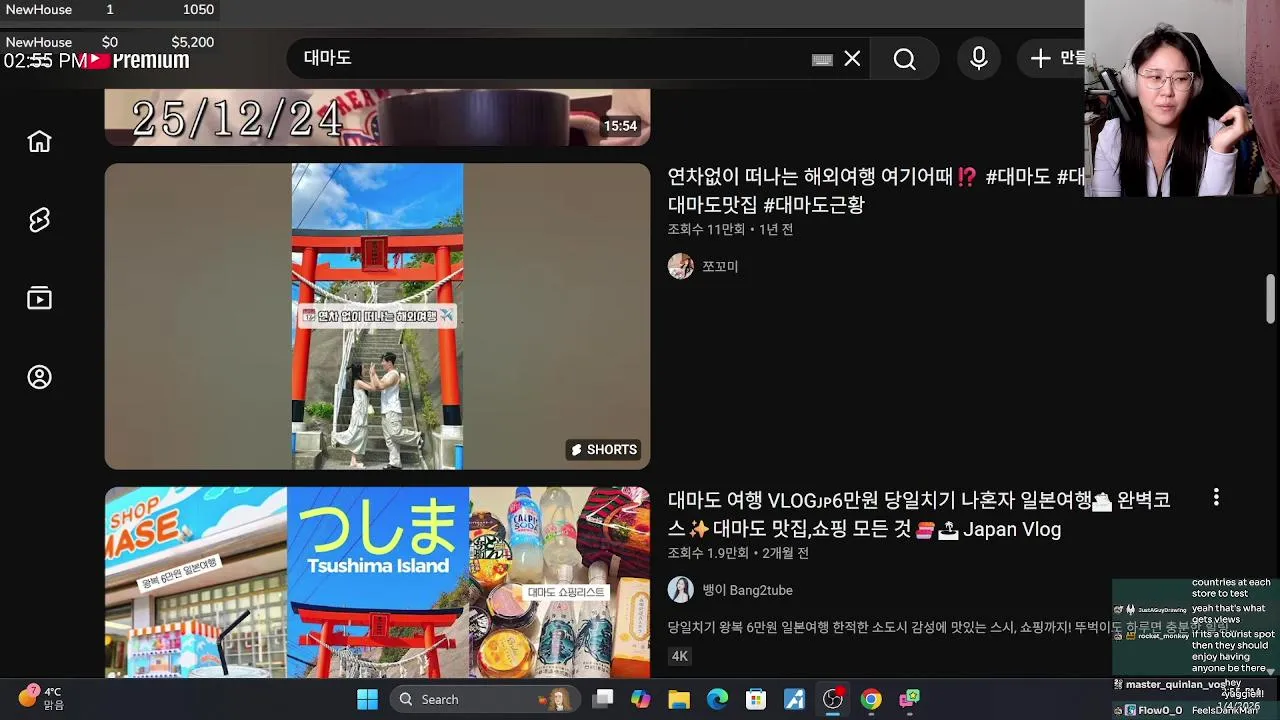Open the Subscriptions sidebar icon
Screen dimensions: 1280x720
coord(39,298)
